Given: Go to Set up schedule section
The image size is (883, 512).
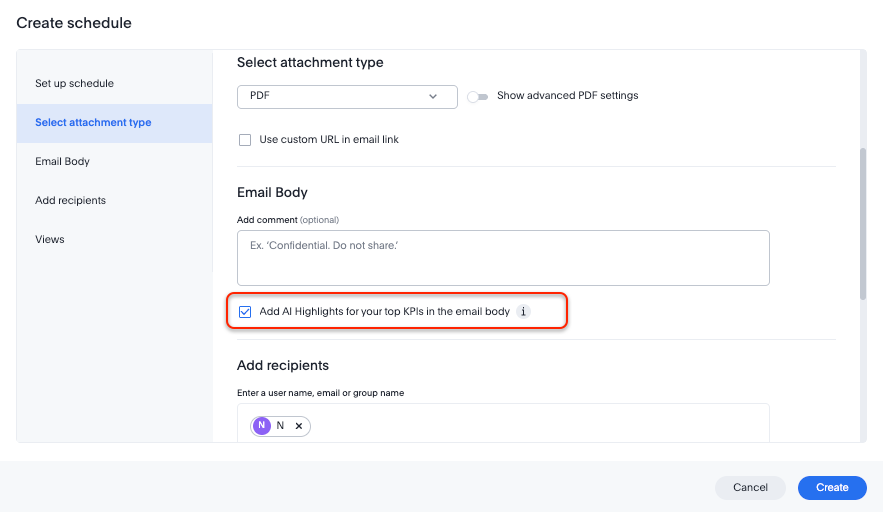Looking at the screenshot, I should tap(74, 83).
